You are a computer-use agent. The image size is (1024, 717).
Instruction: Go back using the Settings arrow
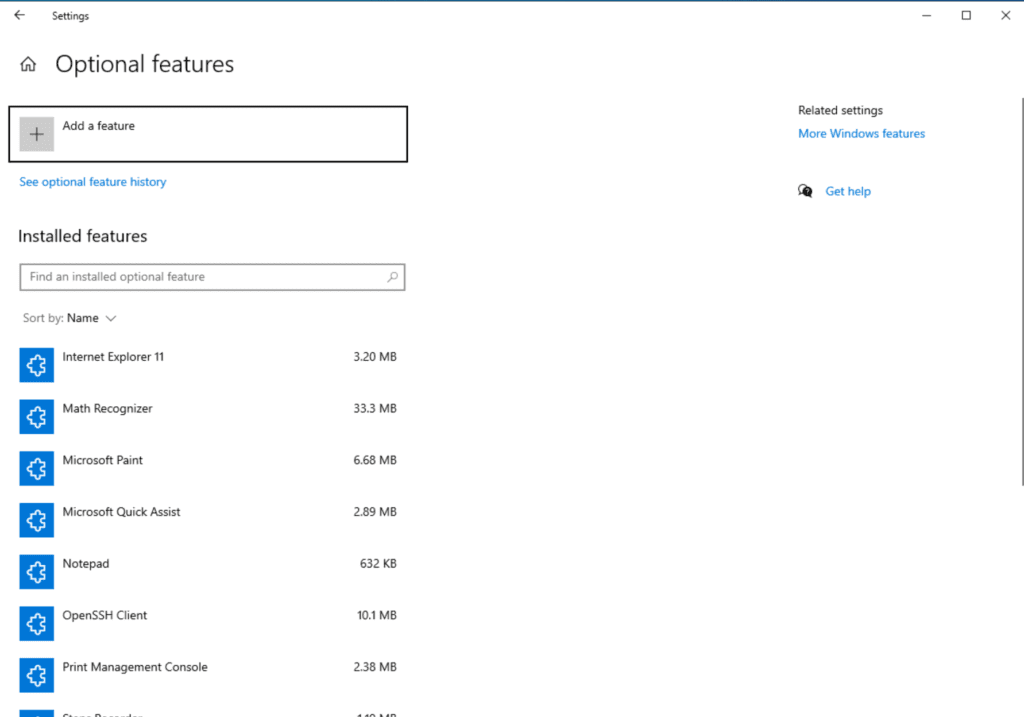[20, 15]
